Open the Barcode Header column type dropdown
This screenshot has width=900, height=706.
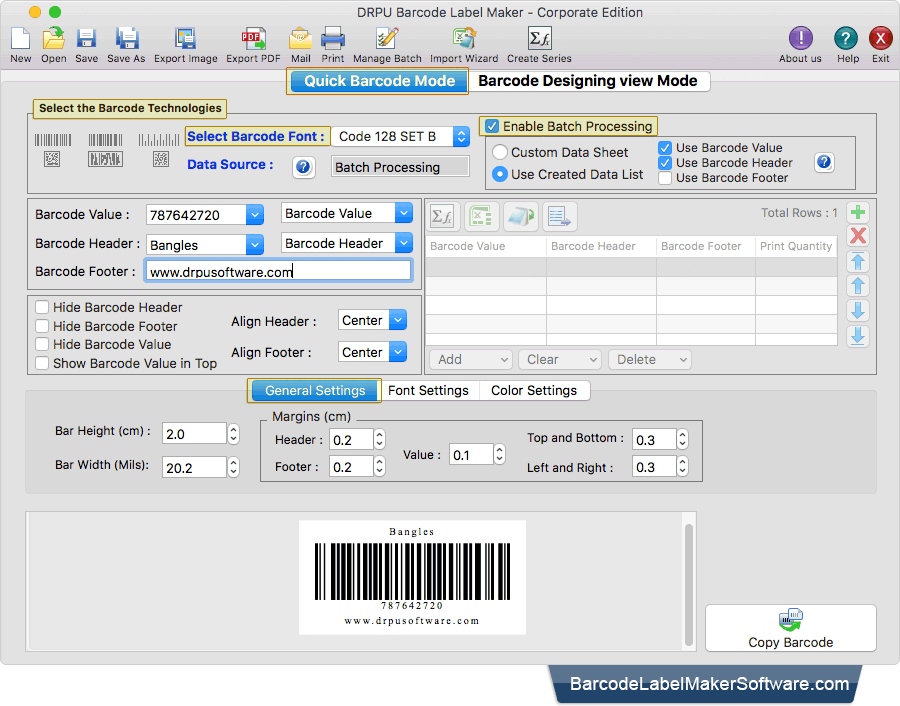click(404, 243)
